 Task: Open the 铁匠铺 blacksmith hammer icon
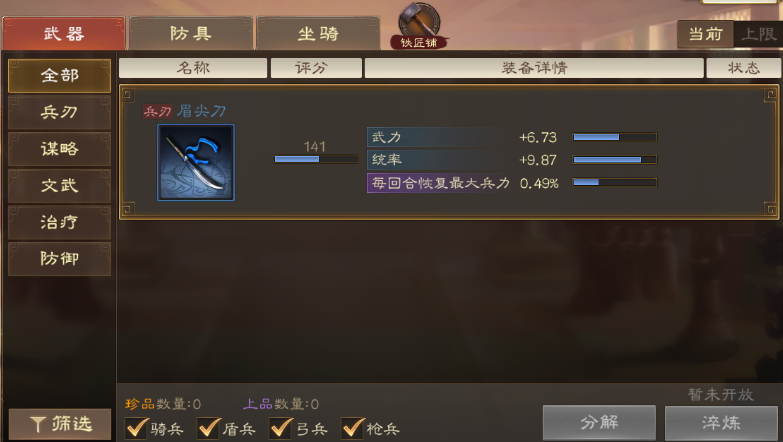pyautogui.click(x=419, y=25)
